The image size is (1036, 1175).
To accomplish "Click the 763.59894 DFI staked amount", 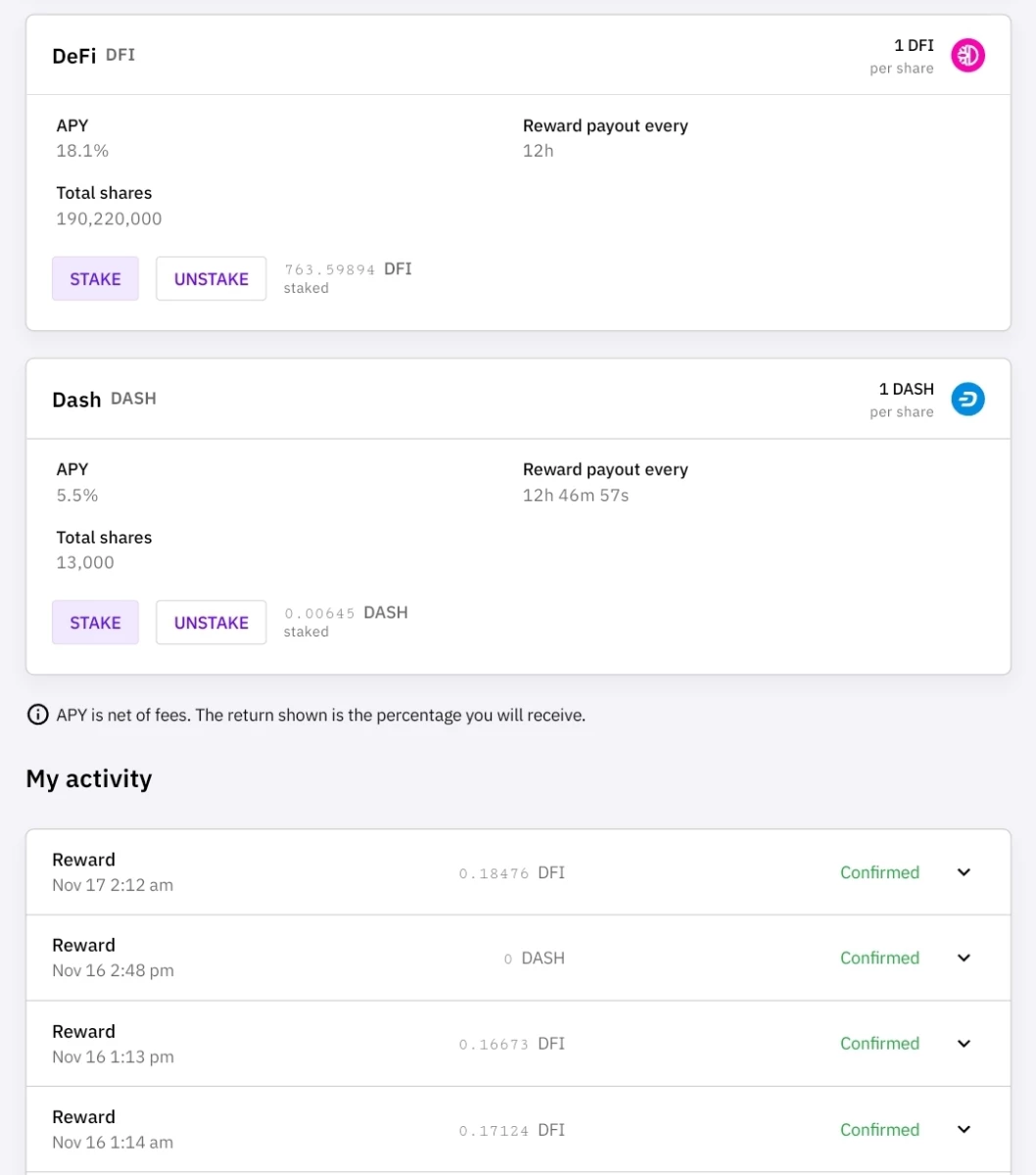I will pos(348,268).
